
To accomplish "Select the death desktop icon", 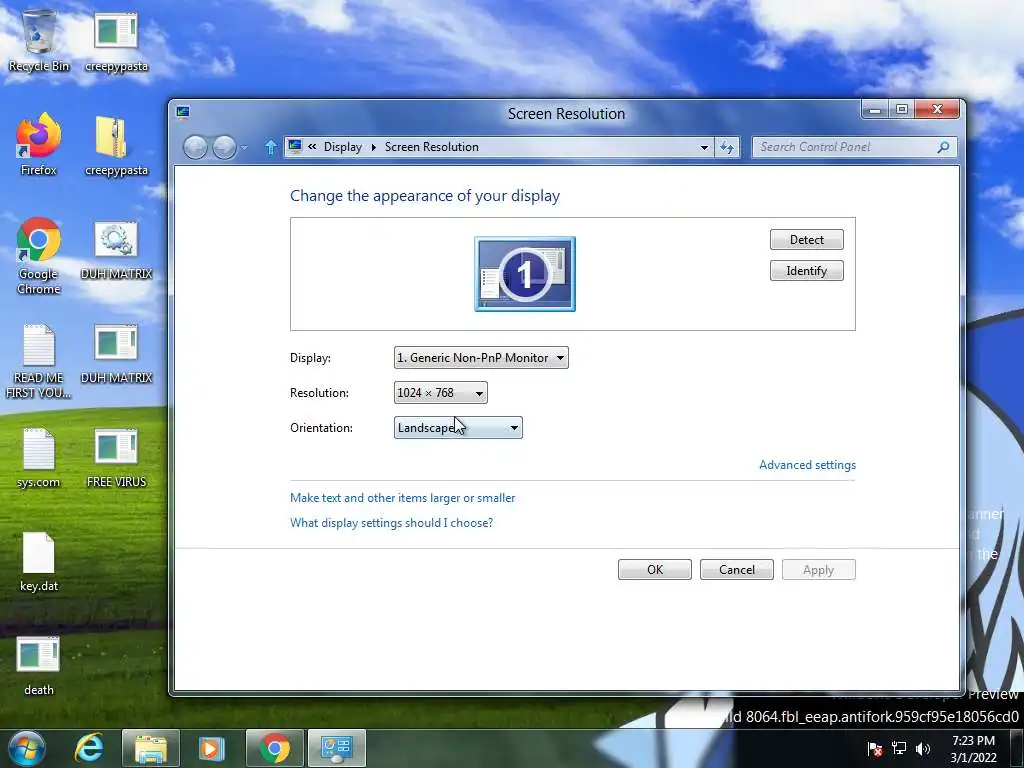I will click(39, 665).
